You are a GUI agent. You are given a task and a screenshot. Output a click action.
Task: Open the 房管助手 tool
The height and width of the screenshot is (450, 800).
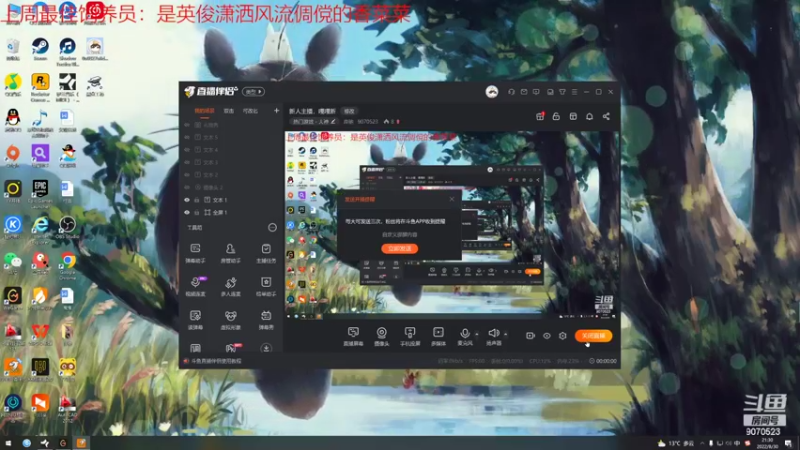(231, 253)
